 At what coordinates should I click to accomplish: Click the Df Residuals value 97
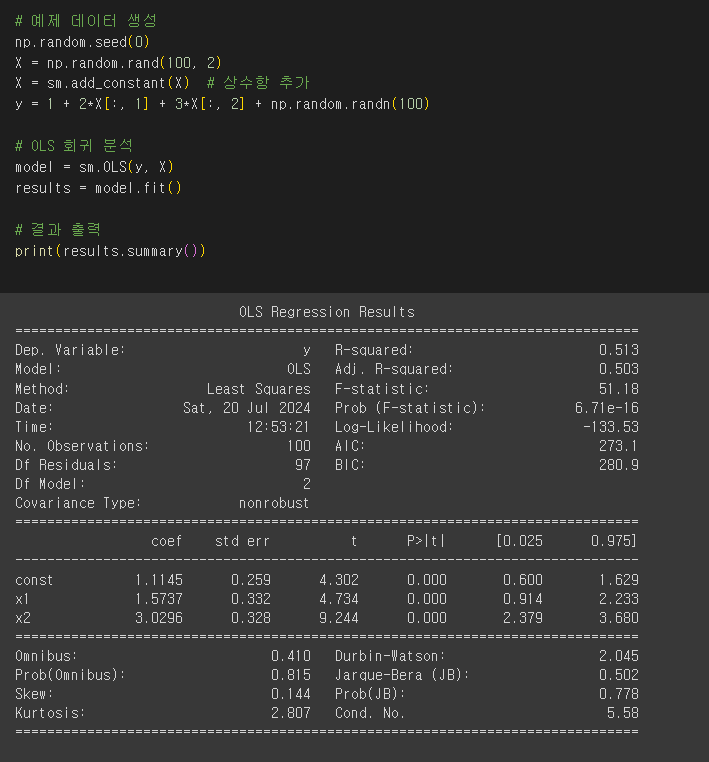coord(303,465)
